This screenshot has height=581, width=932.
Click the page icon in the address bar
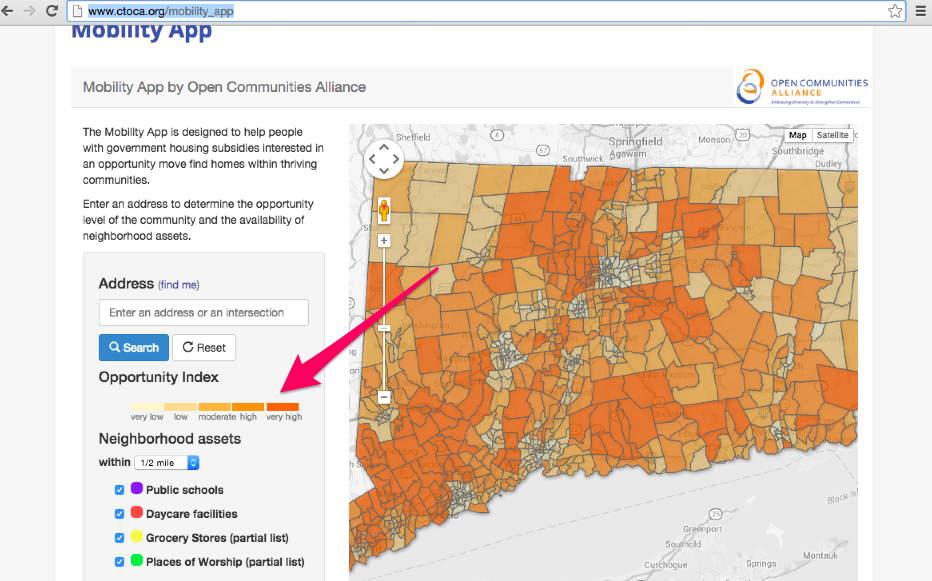click(x=77, y=11)
